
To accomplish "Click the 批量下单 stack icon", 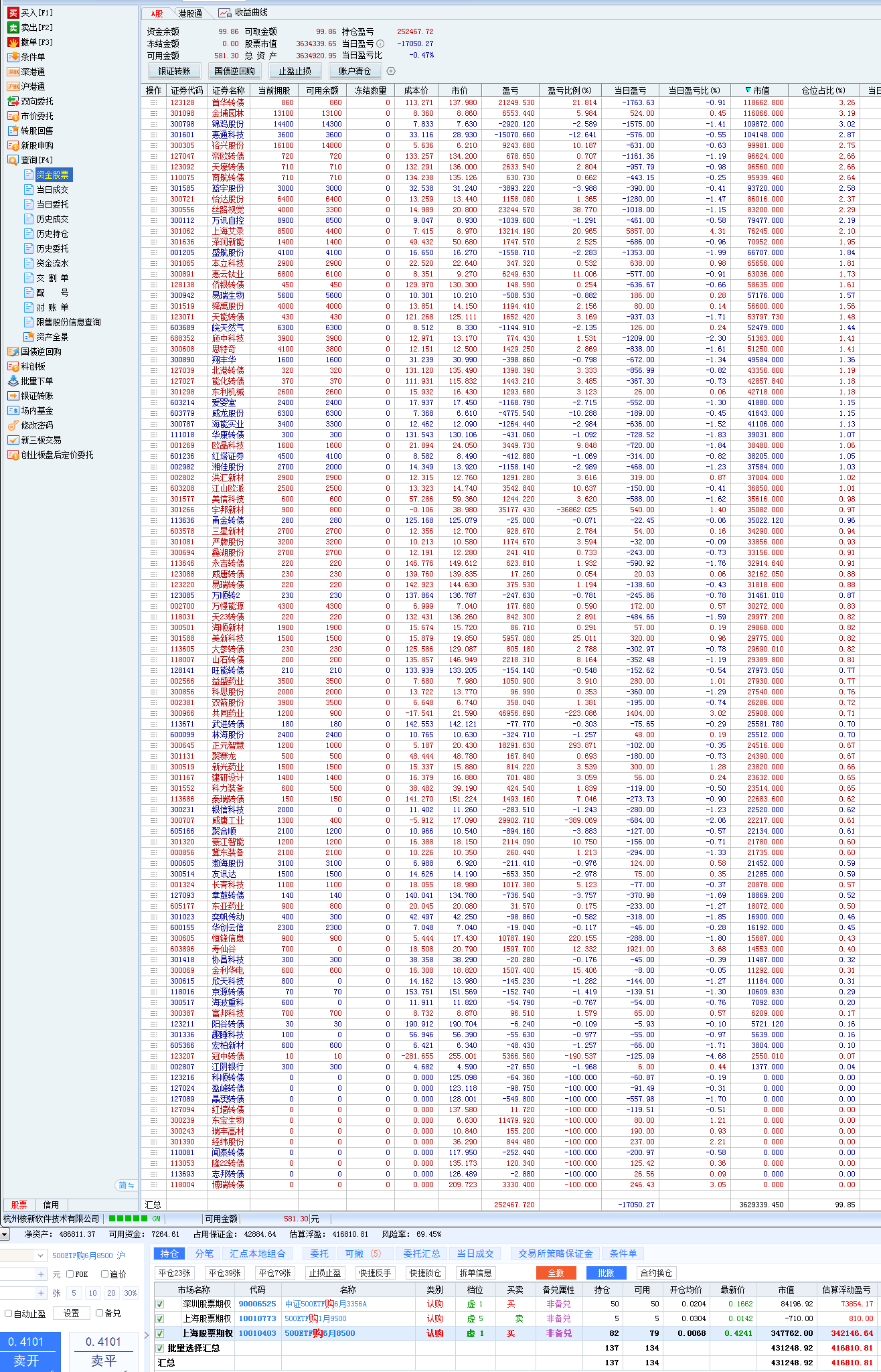I will point(13,381).
